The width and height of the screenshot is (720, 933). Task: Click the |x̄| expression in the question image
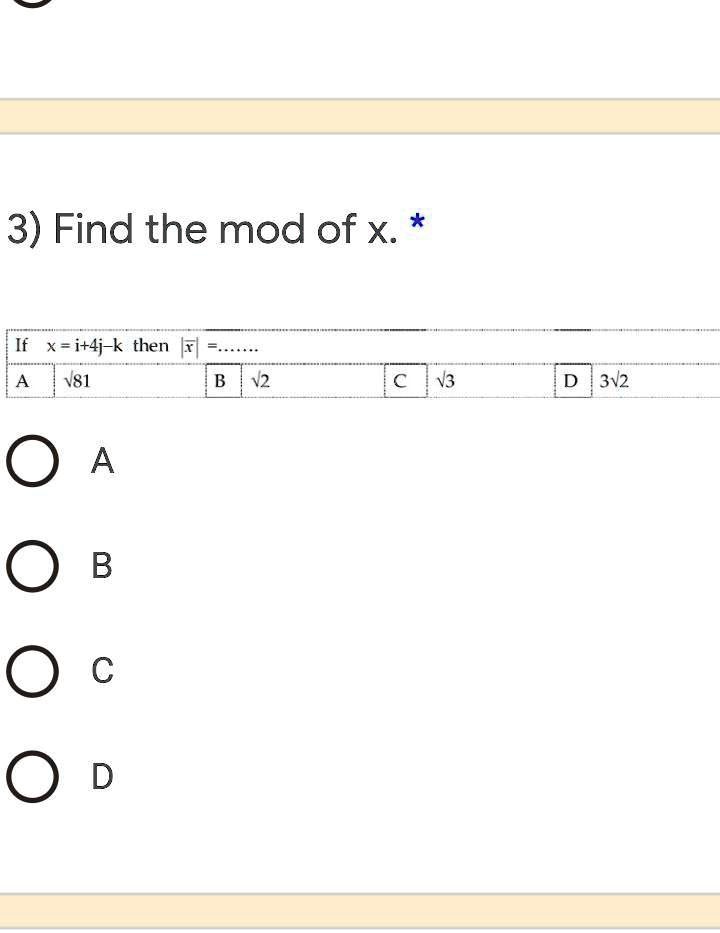[187, 345]
